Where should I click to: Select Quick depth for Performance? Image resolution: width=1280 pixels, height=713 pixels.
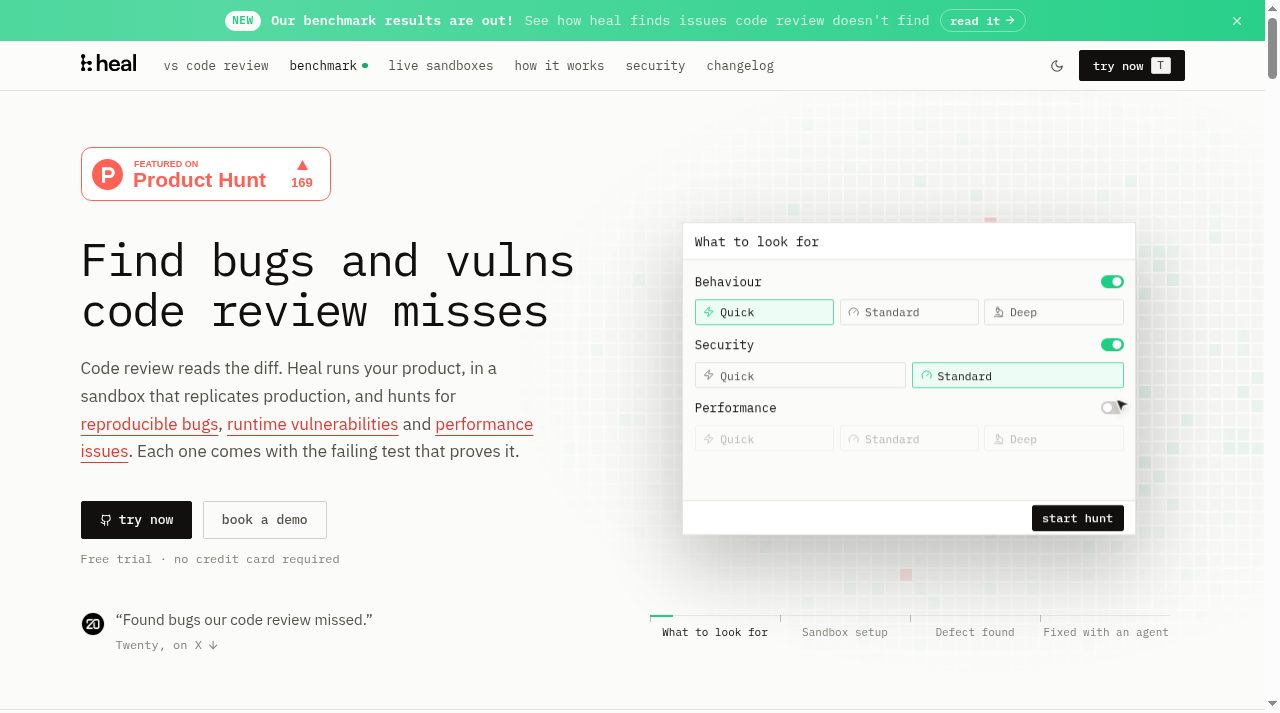click(x=764, y=439)
